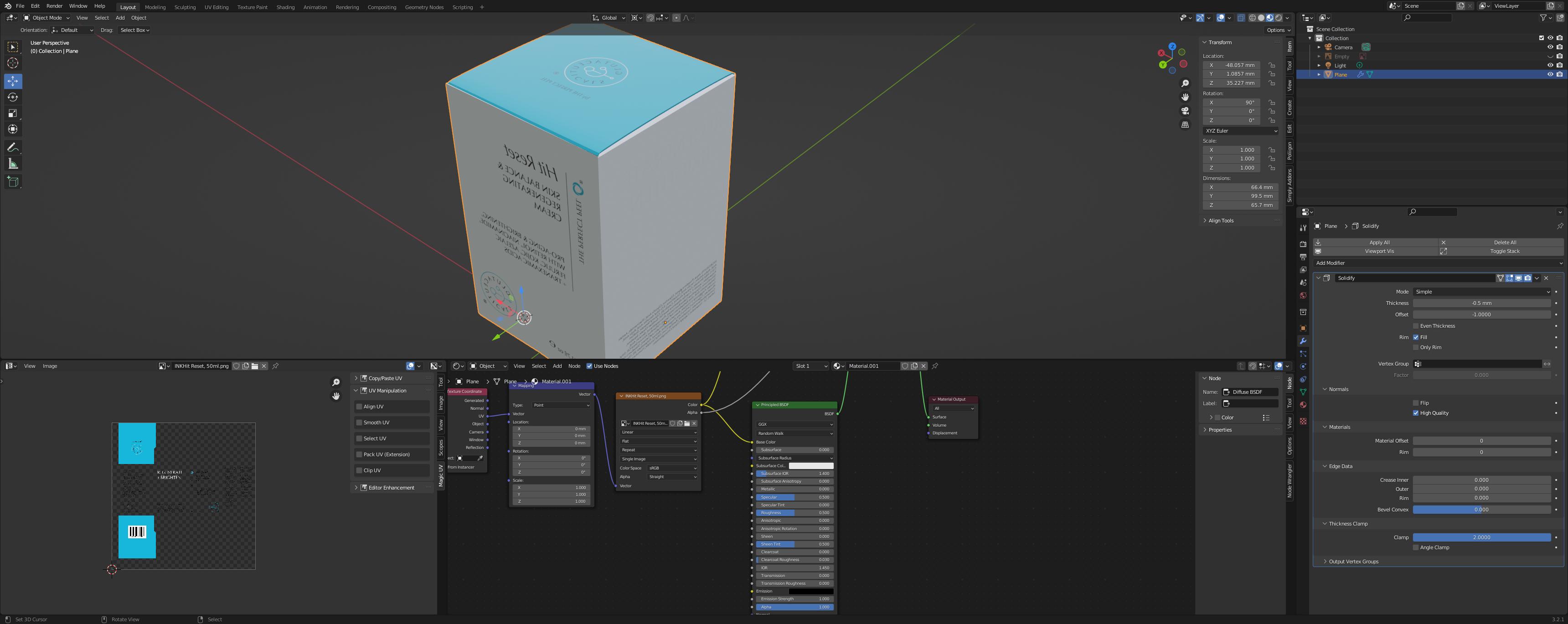
Task: Click the viewport pan hand icon
Action: tap(1185, 98)
